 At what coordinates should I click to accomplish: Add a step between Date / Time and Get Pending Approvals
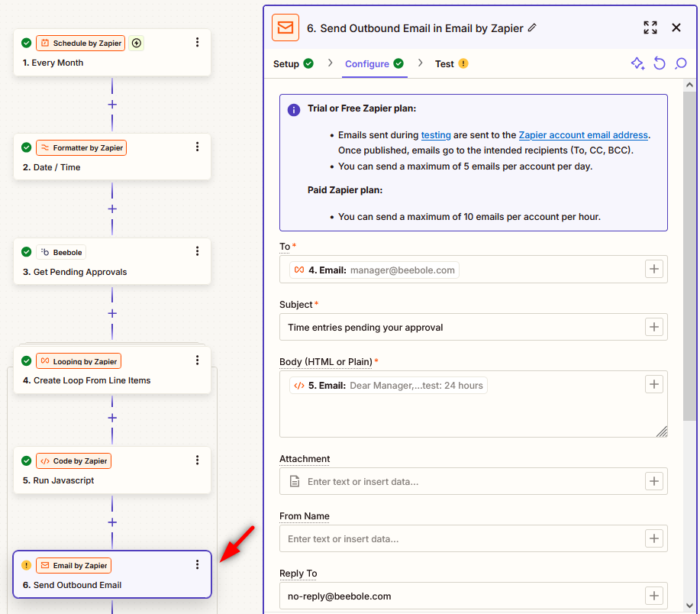coord(112,209)
